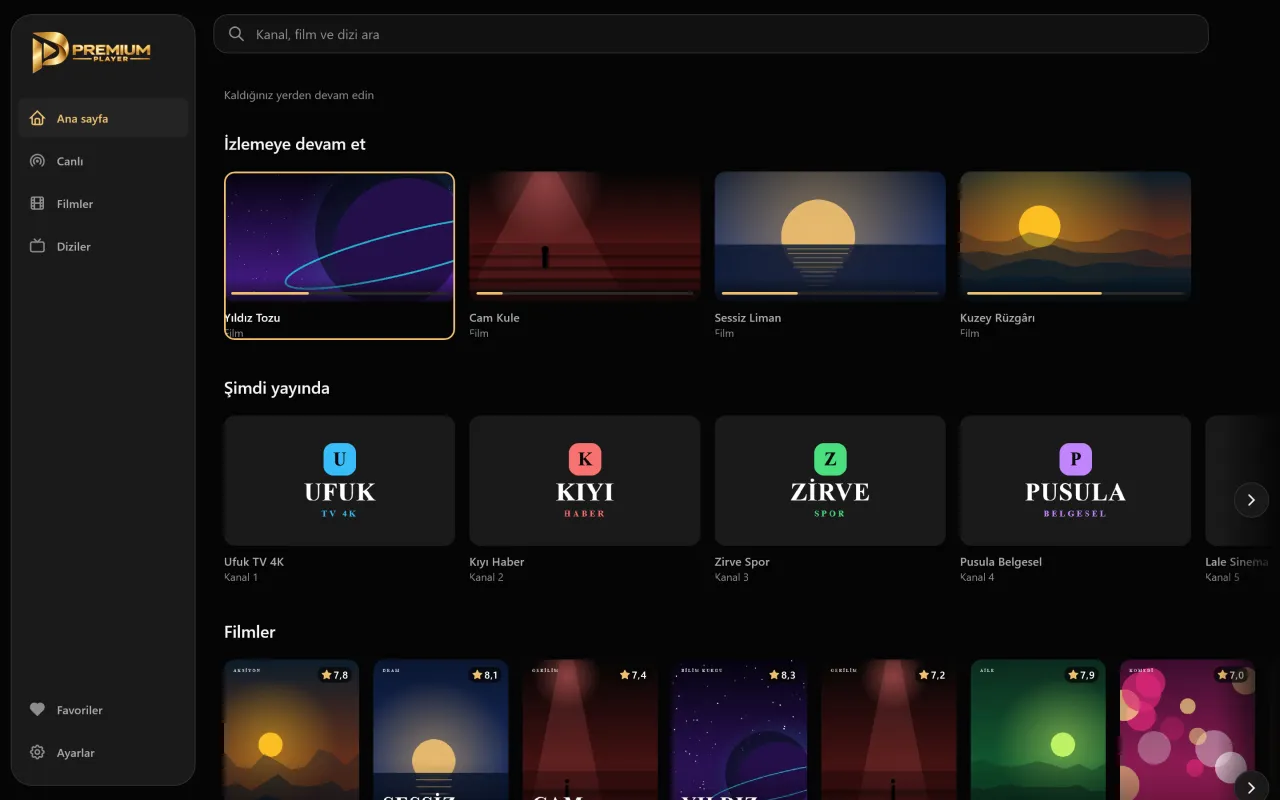
Task: Open Kıyı Haber channel card
Action: [585, 481]
